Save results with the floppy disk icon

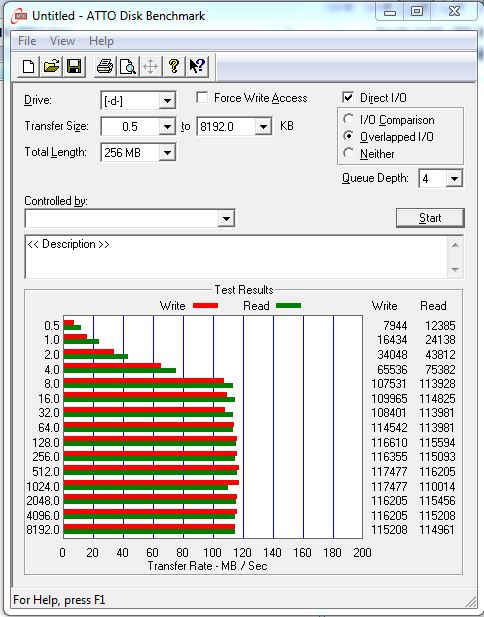(x=74, y=66)
